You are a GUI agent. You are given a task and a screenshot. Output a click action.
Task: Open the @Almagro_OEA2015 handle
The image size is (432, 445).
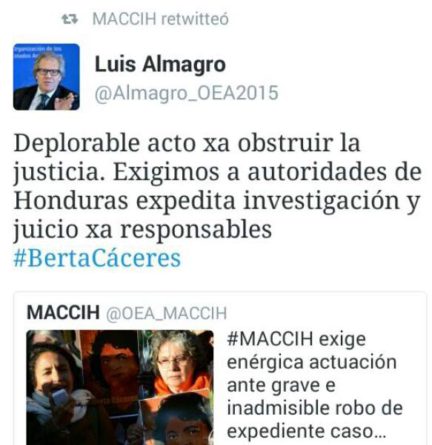click(x=186, y=93)
